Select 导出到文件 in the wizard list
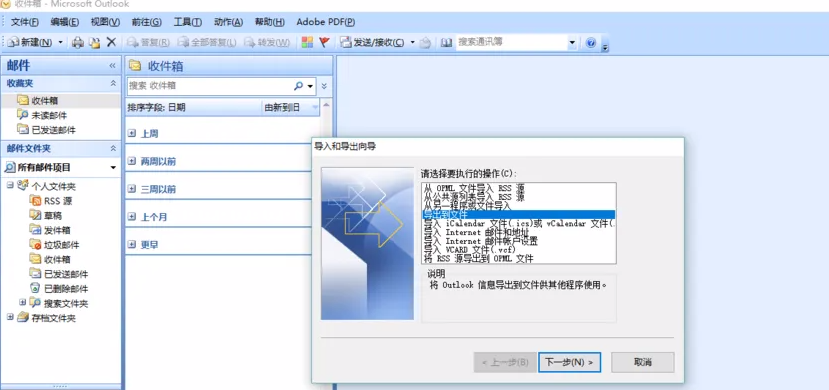 (518, 214)
